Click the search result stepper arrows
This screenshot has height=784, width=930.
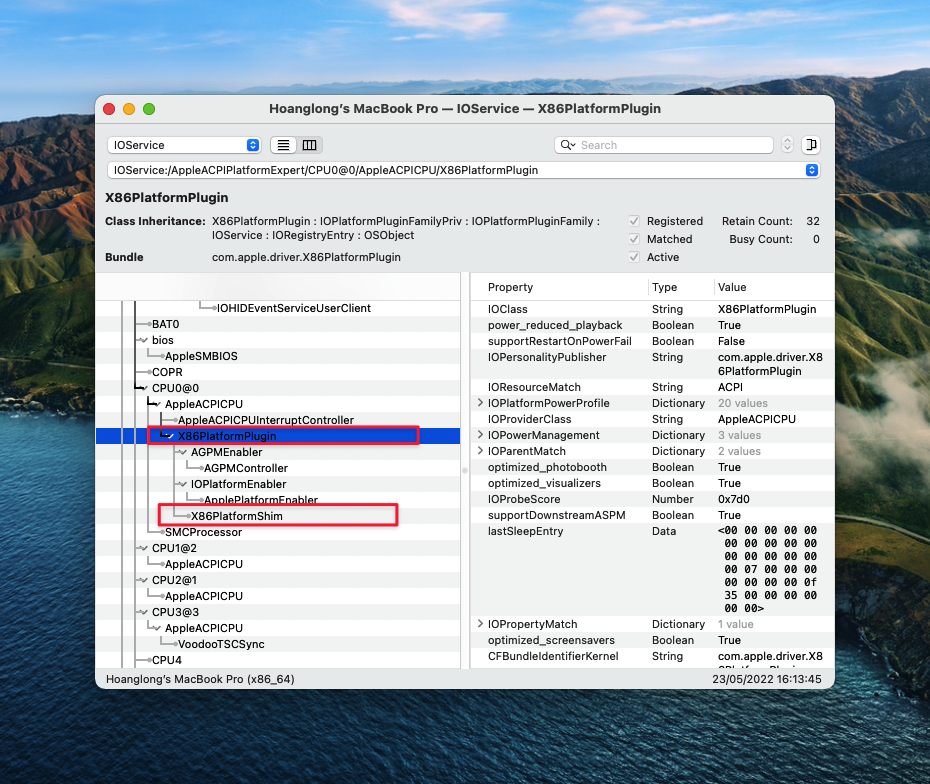coord(787,145)
